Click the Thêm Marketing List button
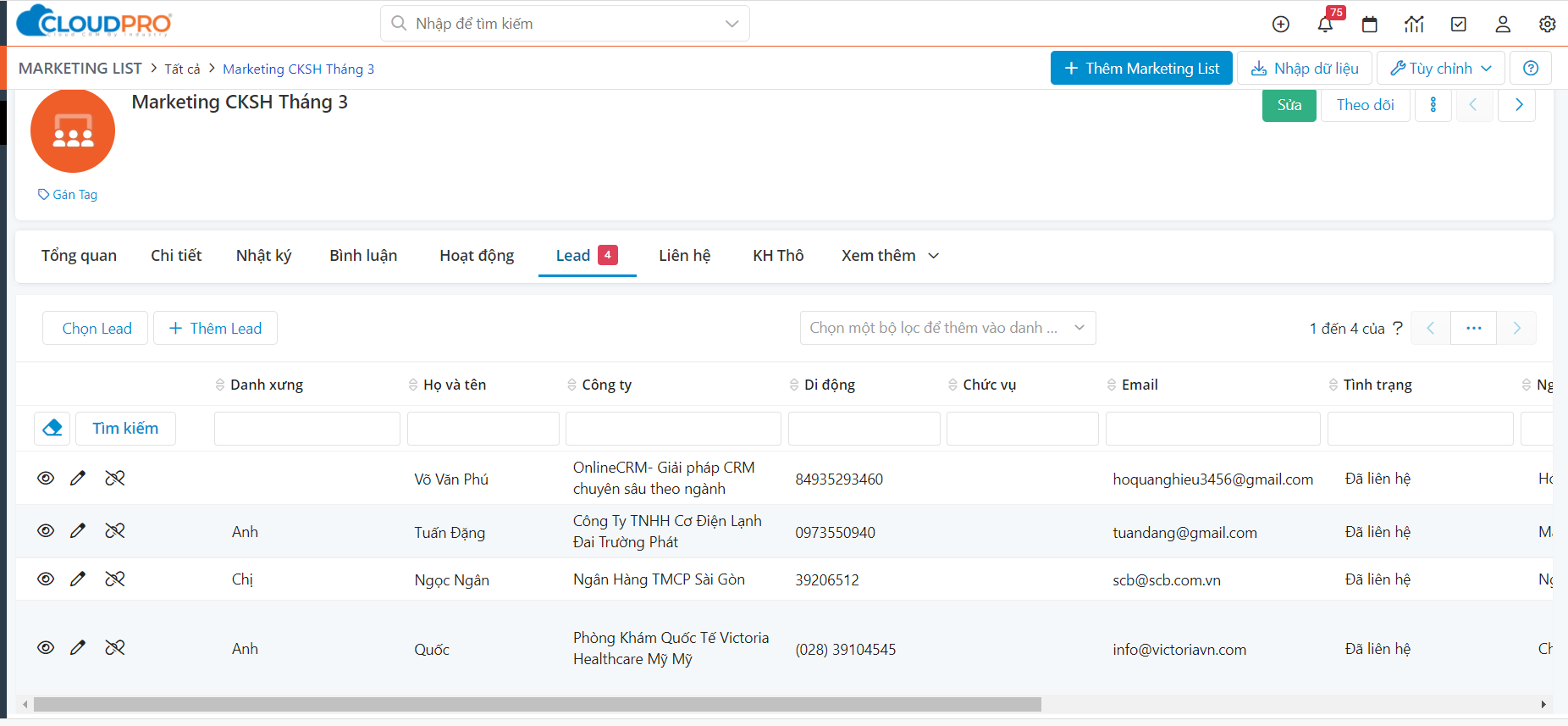 [x=1141, y=69]
